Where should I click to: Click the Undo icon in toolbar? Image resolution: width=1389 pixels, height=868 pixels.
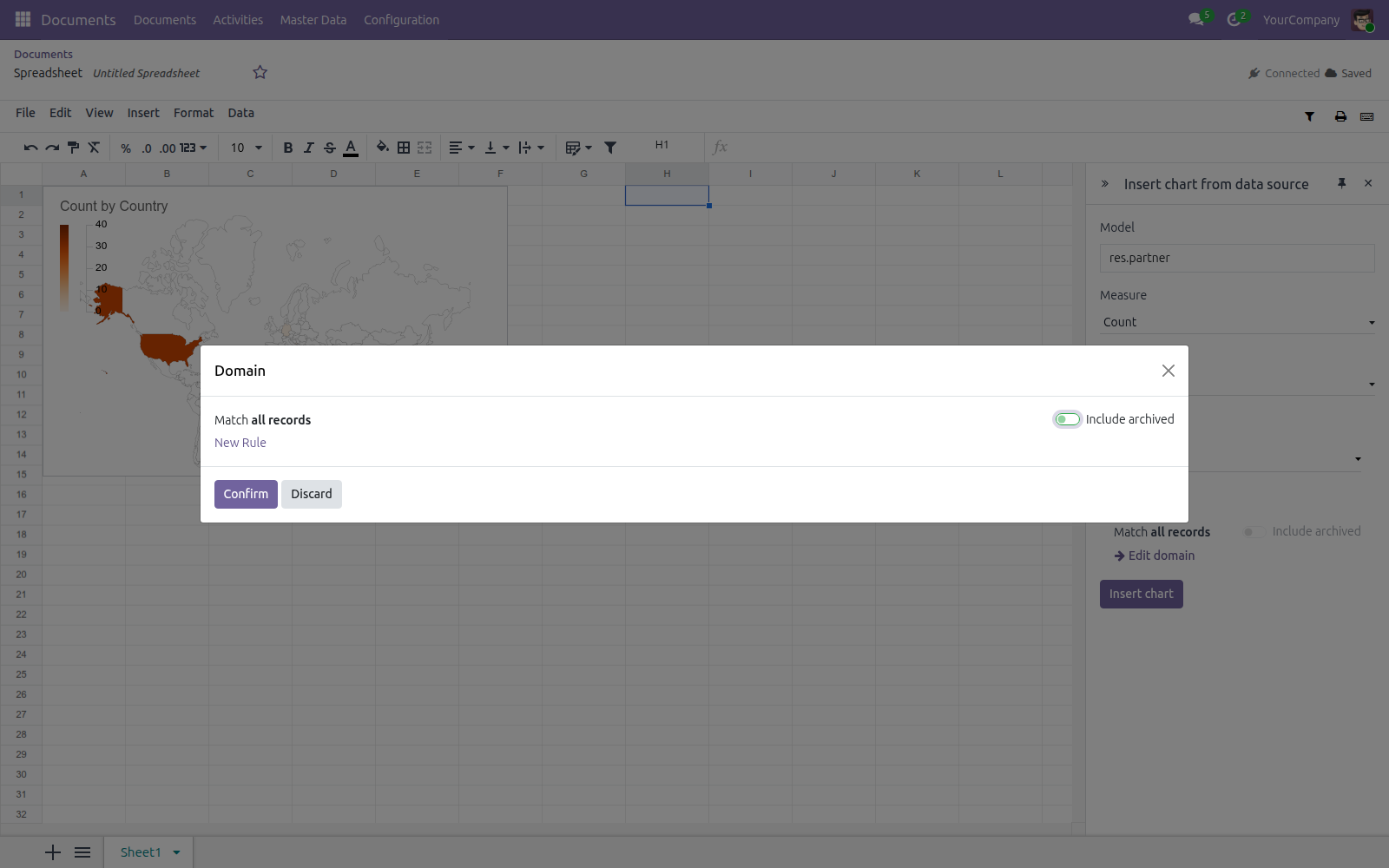coord(31,148)
